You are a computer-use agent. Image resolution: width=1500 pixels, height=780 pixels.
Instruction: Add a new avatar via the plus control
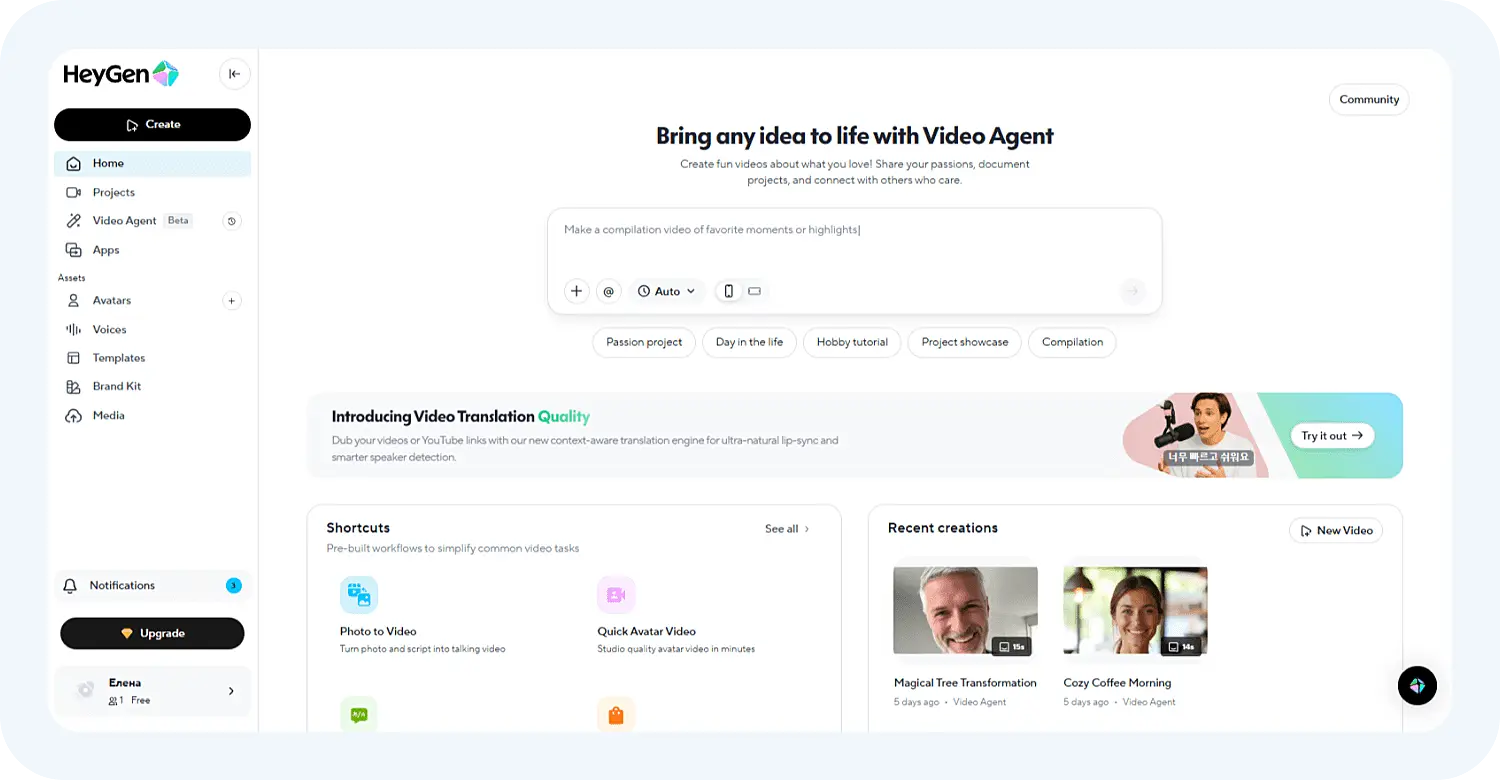231,300
